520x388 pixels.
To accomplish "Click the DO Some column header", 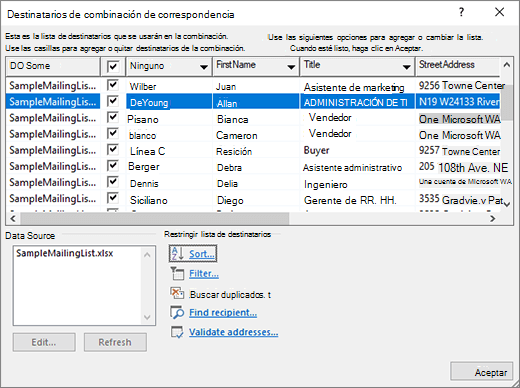I will [x=53, y=66].
